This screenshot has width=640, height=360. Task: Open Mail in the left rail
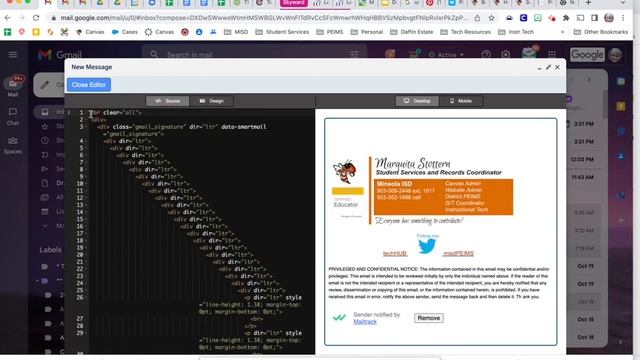[13, 86]
